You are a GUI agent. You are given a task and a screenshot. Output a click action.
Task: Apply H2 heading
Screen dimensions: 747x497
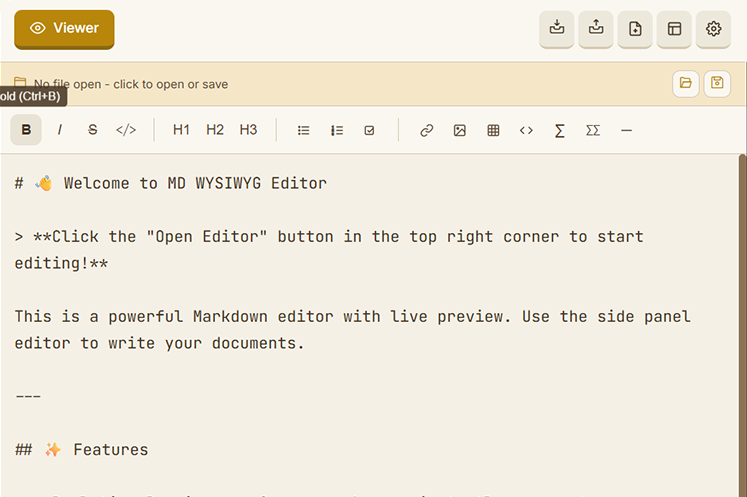[215, 130]
